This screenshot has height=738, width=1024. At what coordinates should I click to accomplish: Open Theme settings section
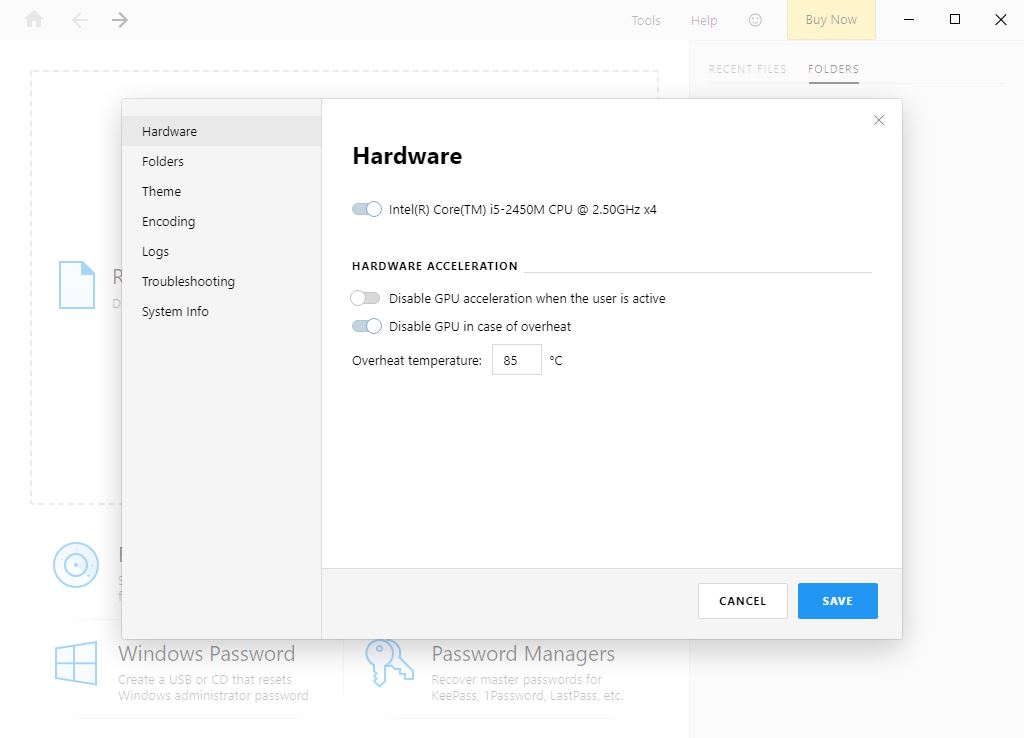coord(221,191)
